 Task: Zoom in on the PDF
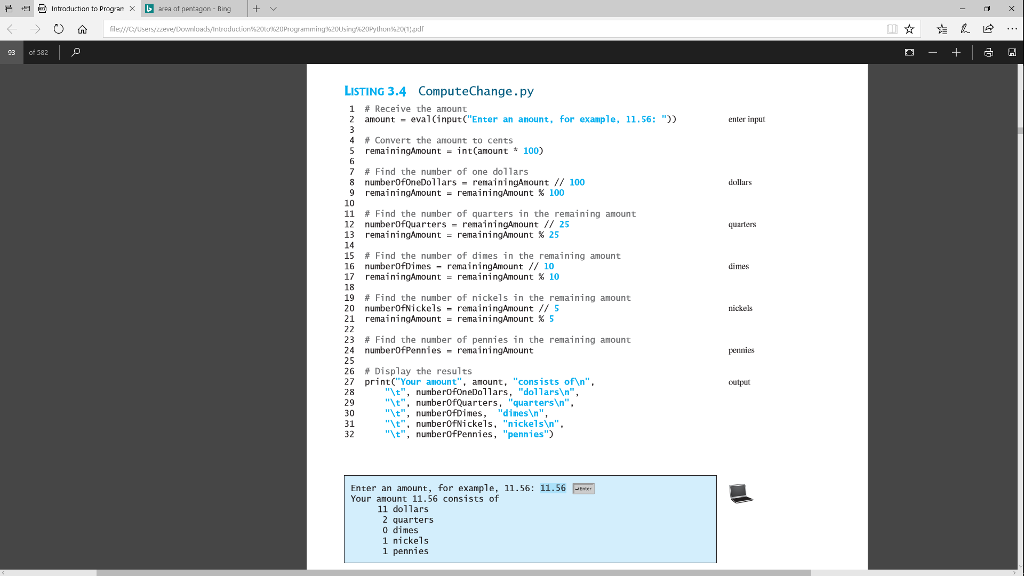[956, 50]
